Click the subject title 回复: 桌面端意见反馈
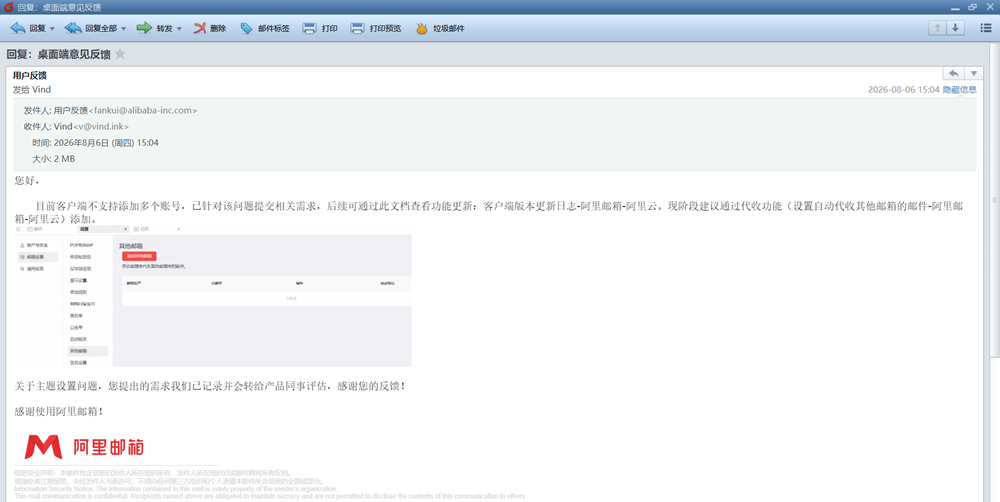 tap(58, 54)
